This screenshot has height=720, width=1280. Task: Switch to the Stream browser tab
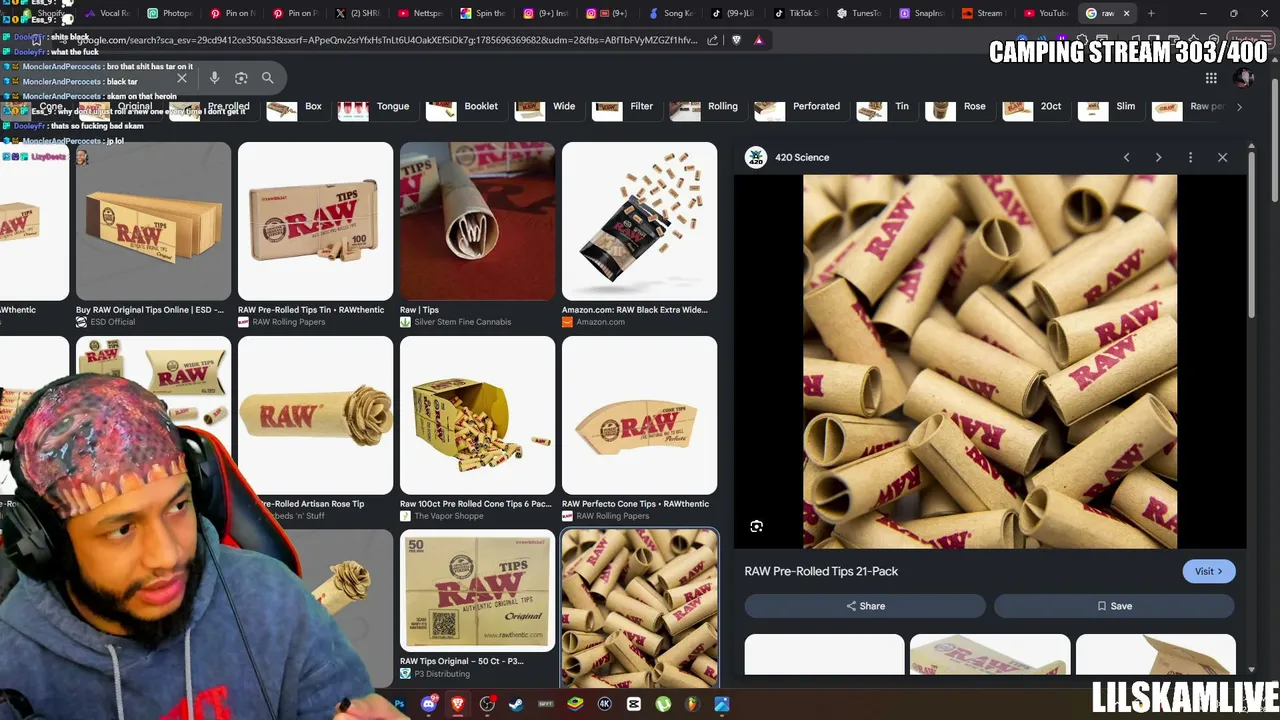coord(983,13)
